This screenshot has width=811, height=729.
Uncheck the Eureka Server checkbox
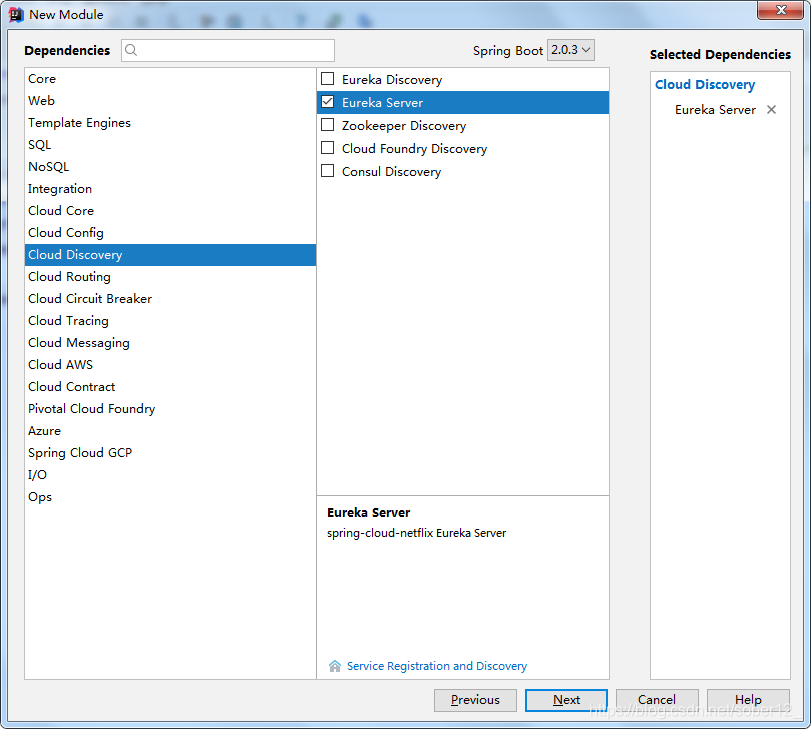327,102
